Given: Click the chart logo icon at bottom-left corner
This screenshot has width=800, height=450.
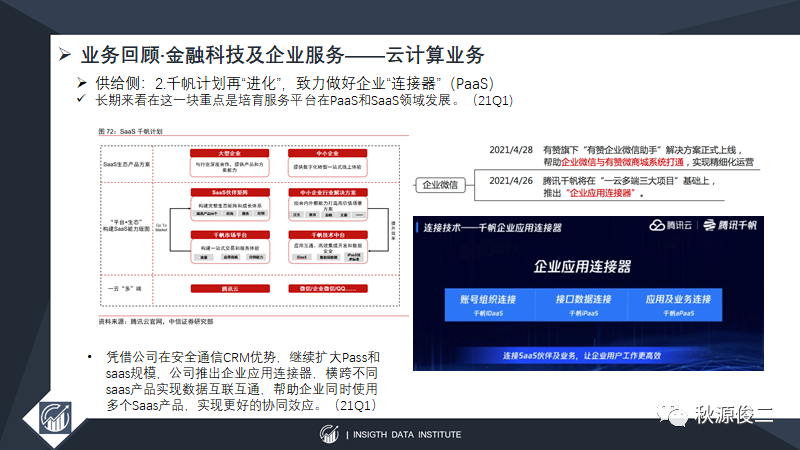Looking at the screenshot, I should [56, 417].
